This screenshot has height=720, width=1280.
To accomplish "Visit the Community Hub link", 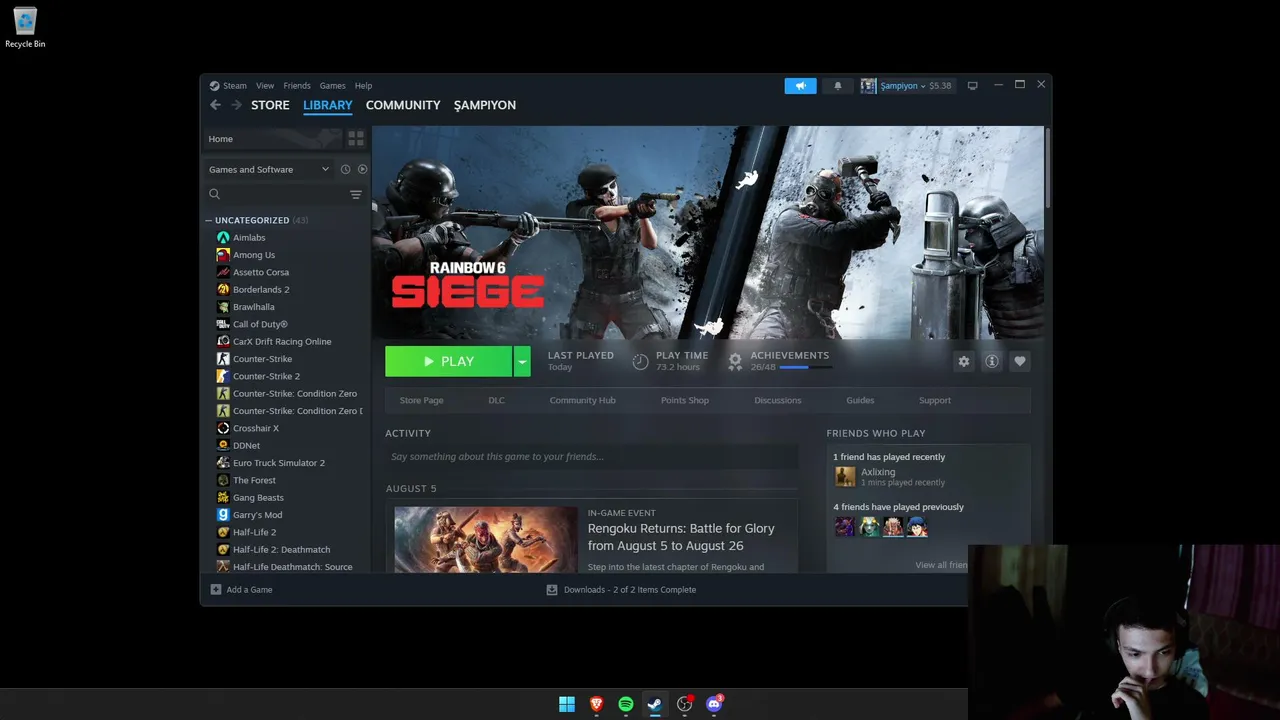I will point(583,400).
